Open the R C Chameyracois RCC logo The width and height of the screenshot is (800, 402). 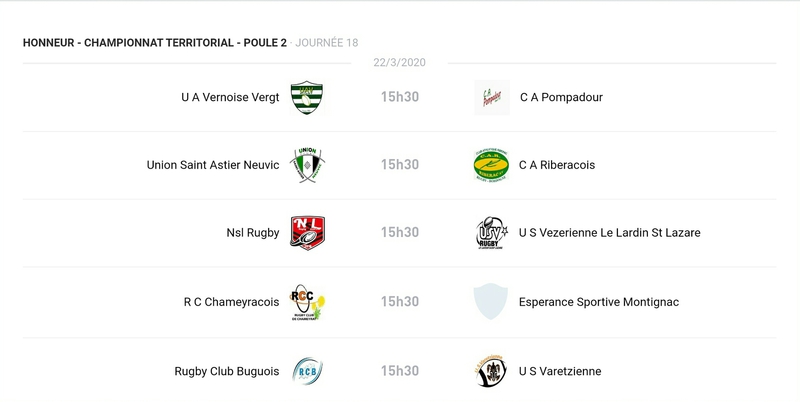pos(307,302)
